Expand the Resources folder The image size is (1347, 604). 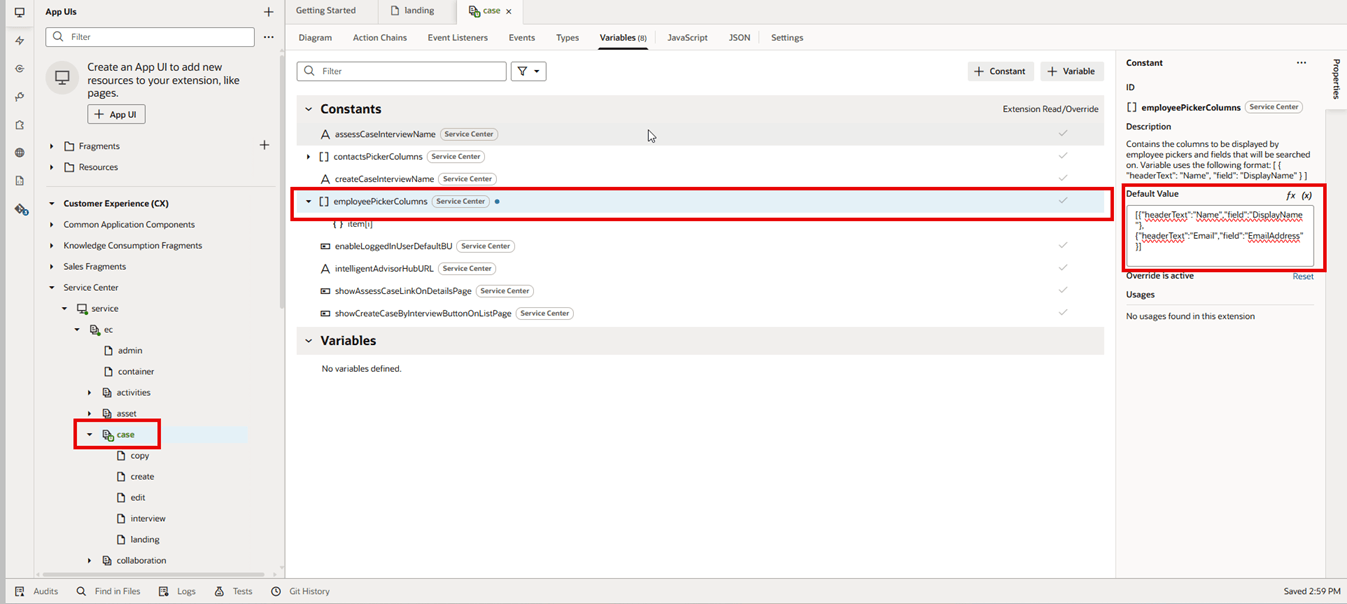click(x=52, y=167)
